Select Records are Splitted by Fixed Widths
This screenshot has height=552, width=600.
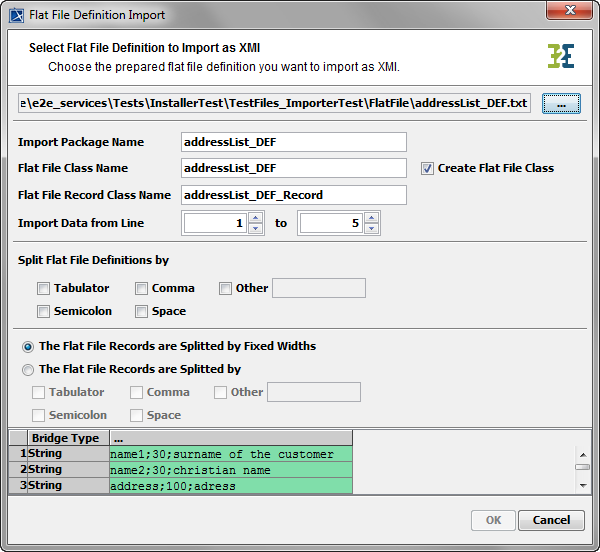click(x=28, y=346)
